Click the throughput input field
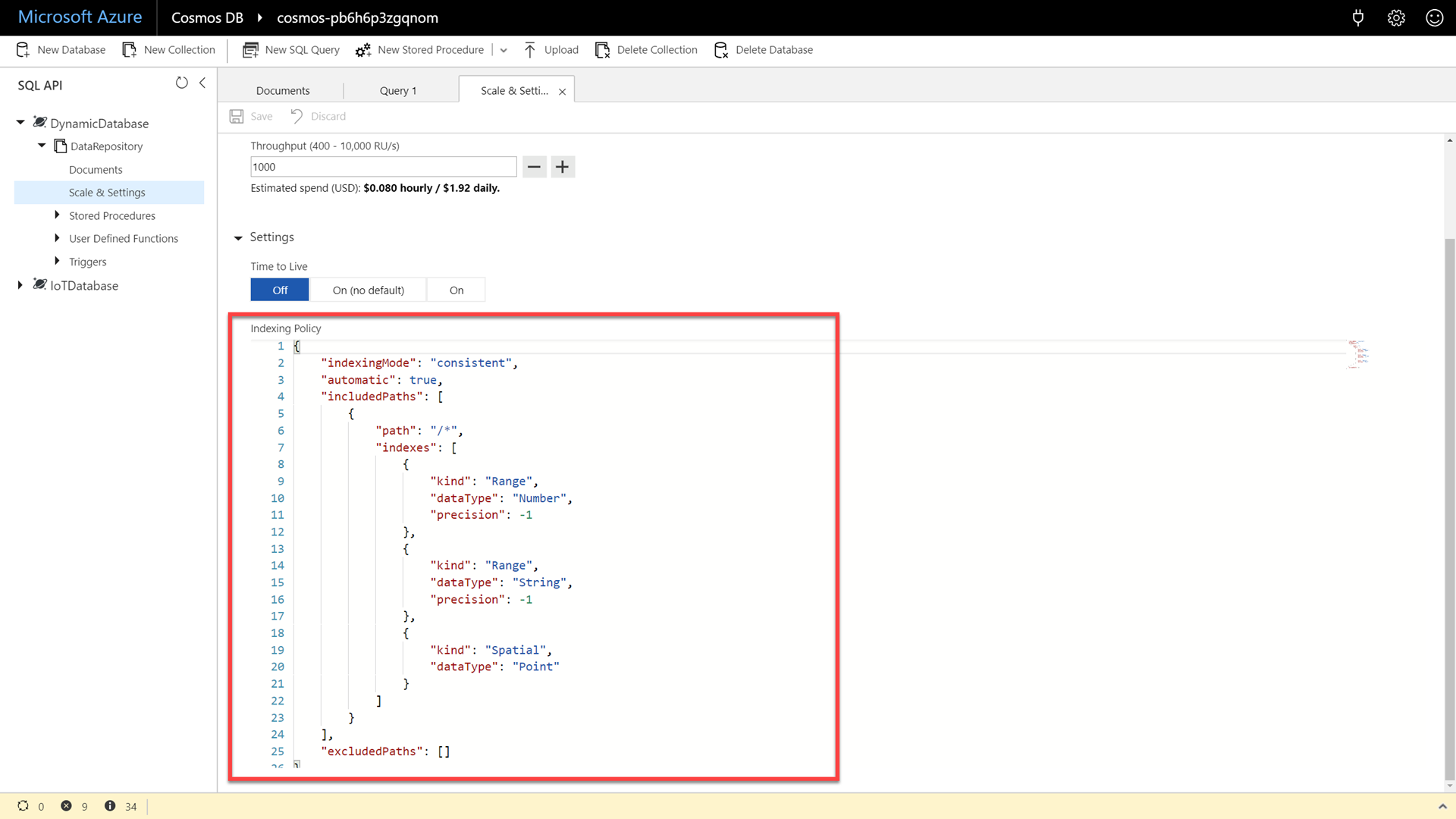This screenshot has width=1456, height=819. 383,166
